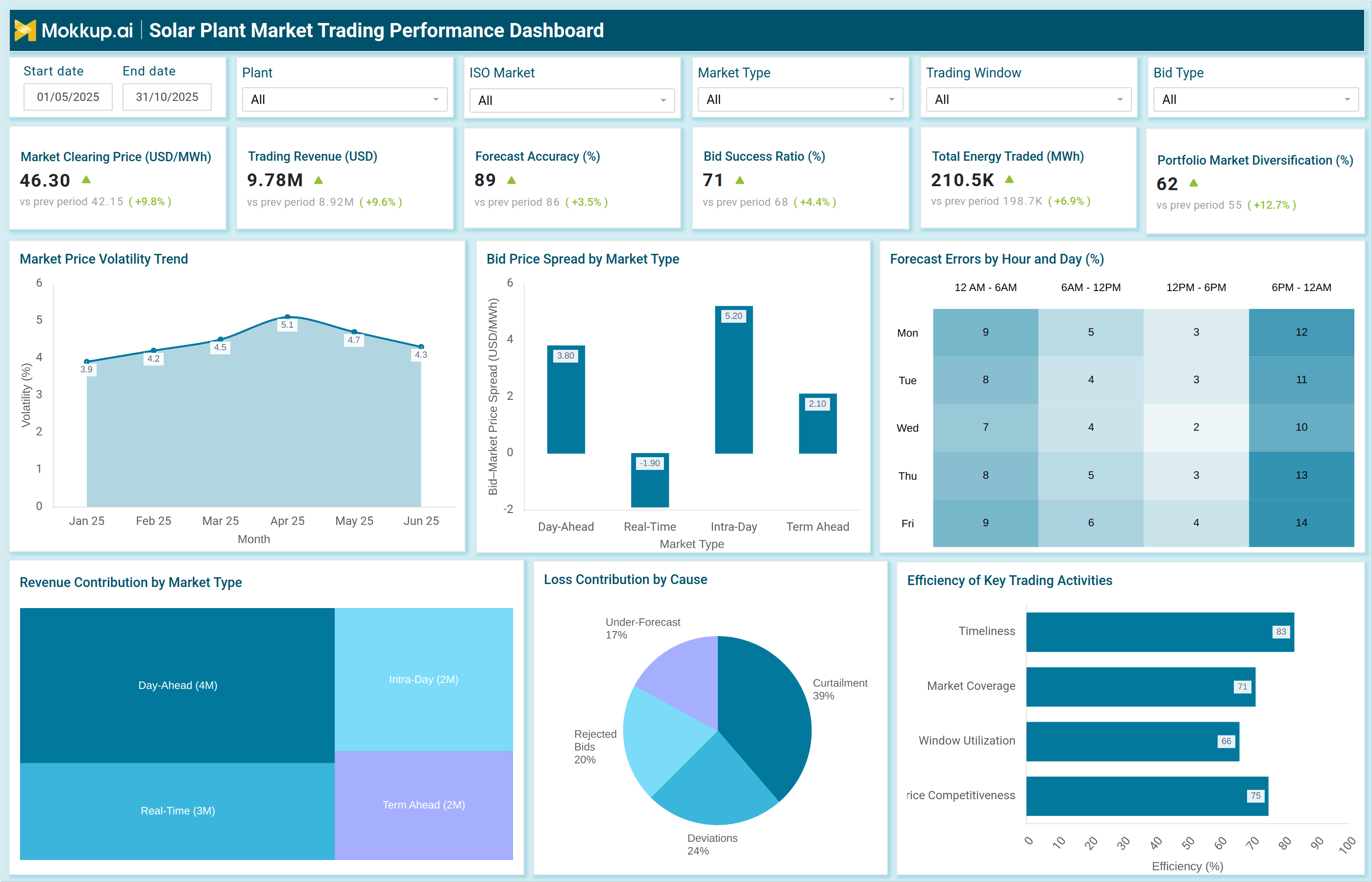
Task: Open the Market Type filter dropdown
Action: point(801,99)
